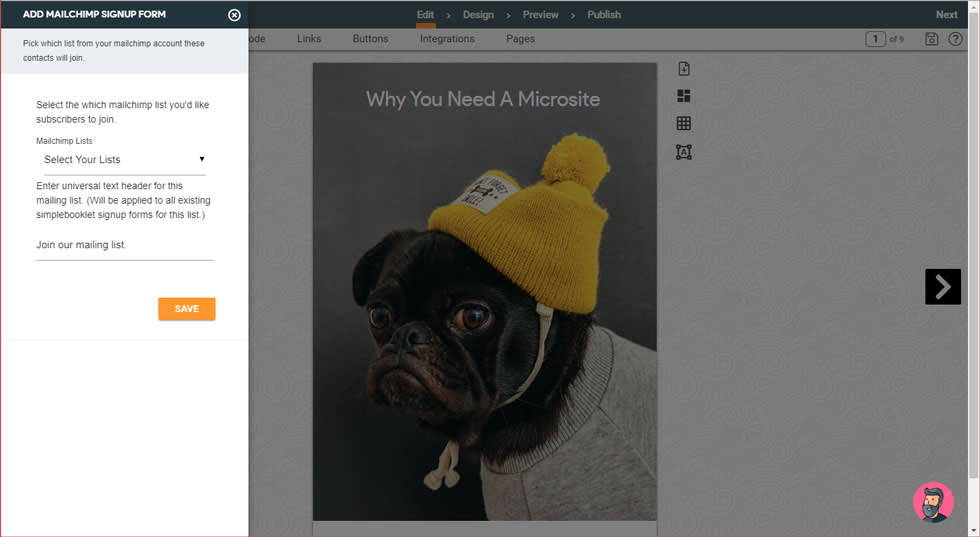This screenshot has height=537, width=980.
Task: Click the partially hidden 'ode' menu tab
Action: click(257, 39)
